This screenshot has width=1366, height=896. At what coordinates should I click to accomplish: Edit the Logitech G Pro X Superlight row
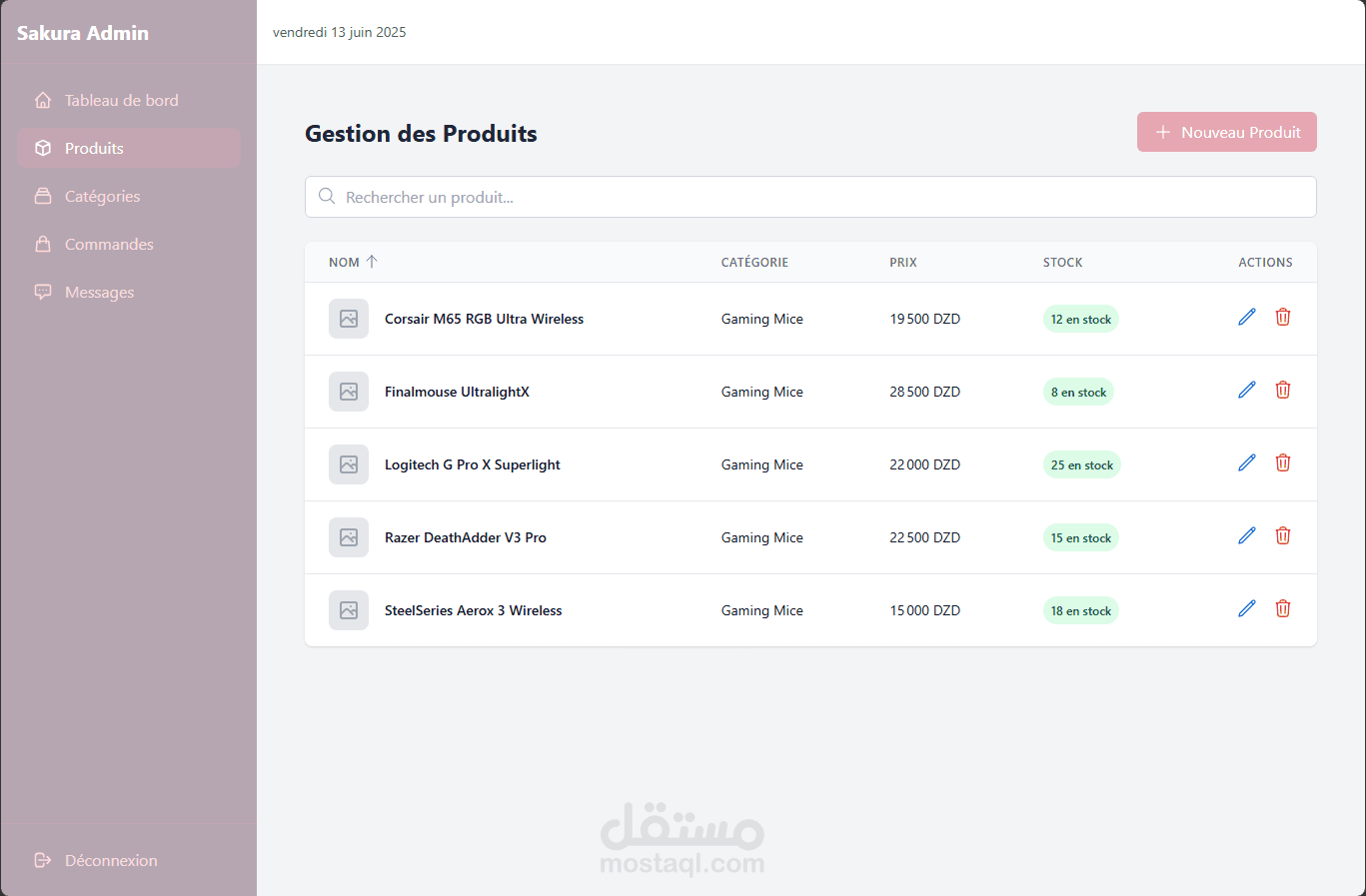pyautogui.click(x=1247, y=462)
